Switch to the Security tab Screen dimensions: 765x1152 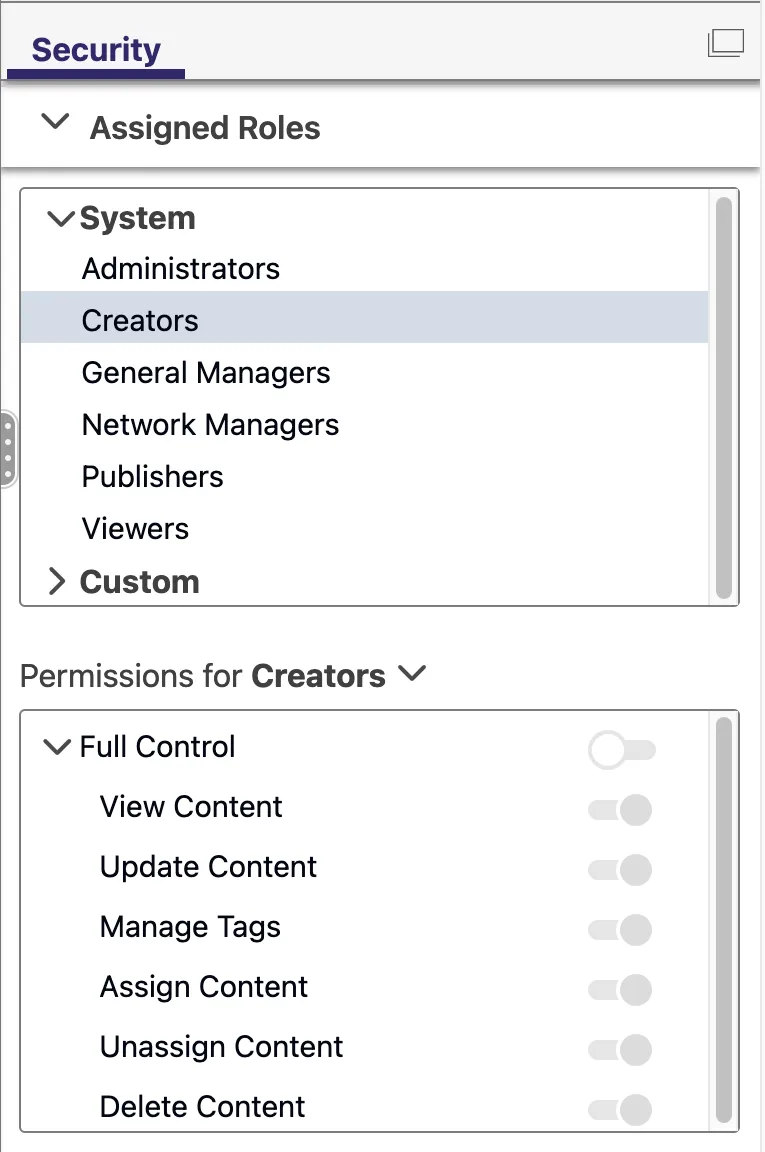[96, 50]
